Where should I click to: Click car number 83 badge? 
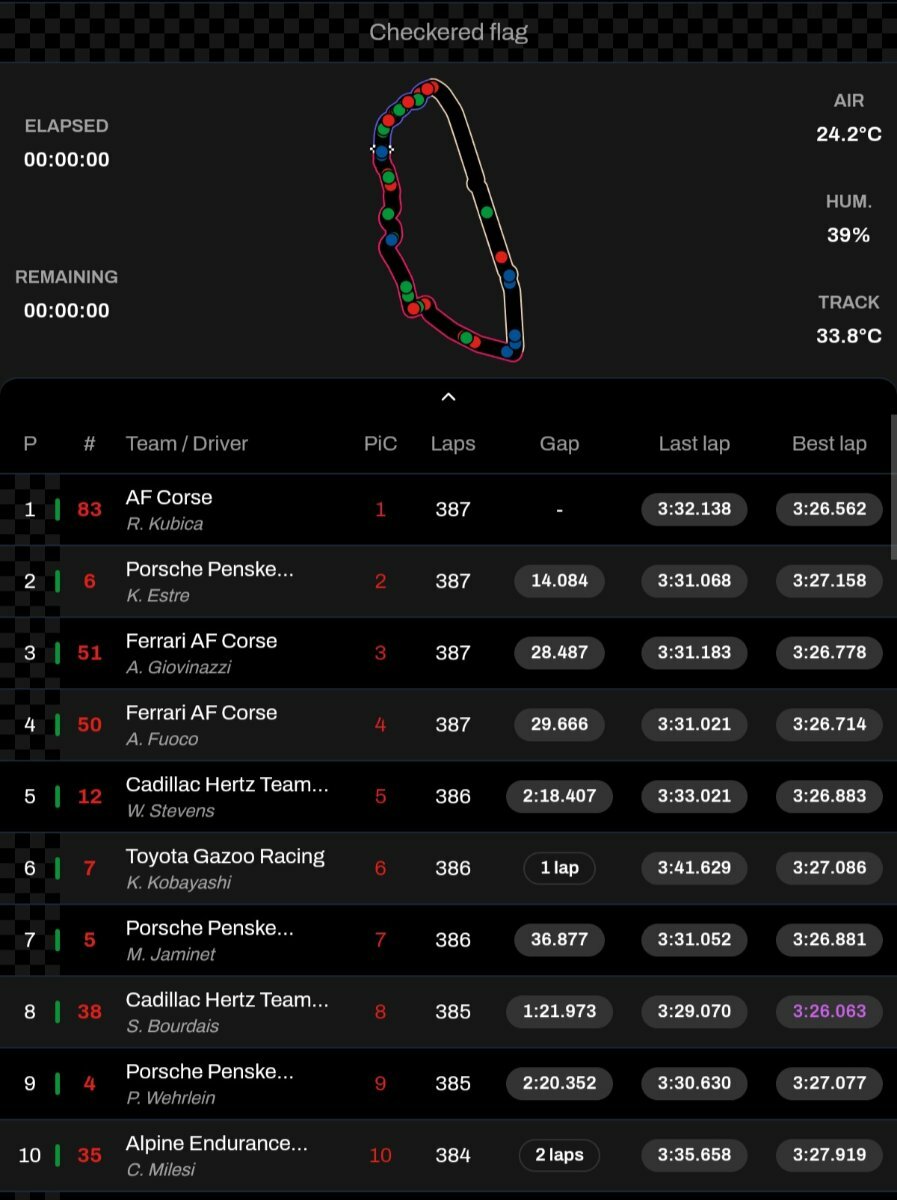point(90,509)
